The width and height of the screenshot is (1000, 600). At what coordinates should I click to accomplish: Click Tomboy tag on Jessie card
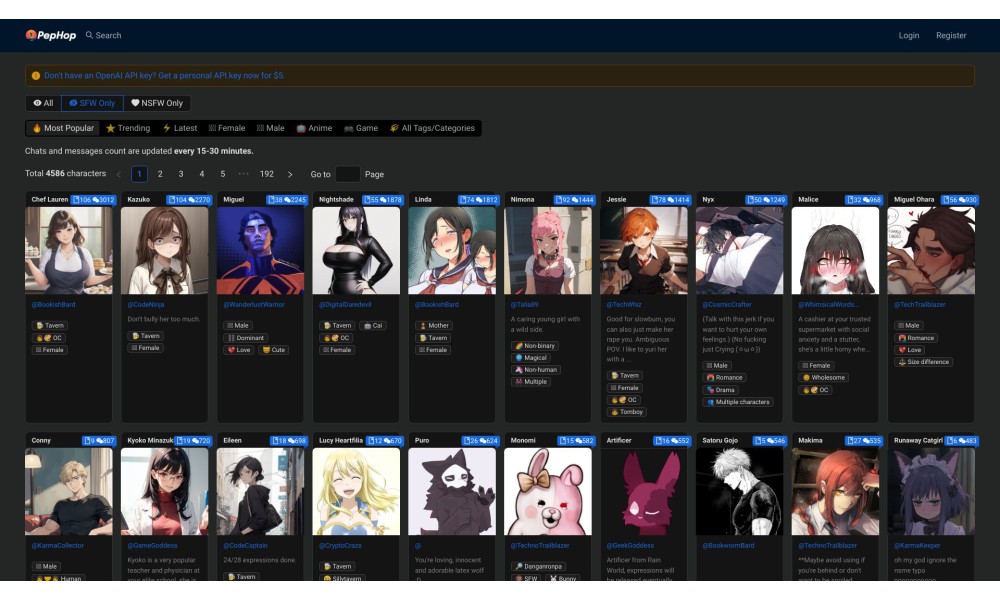pos(627,412)
